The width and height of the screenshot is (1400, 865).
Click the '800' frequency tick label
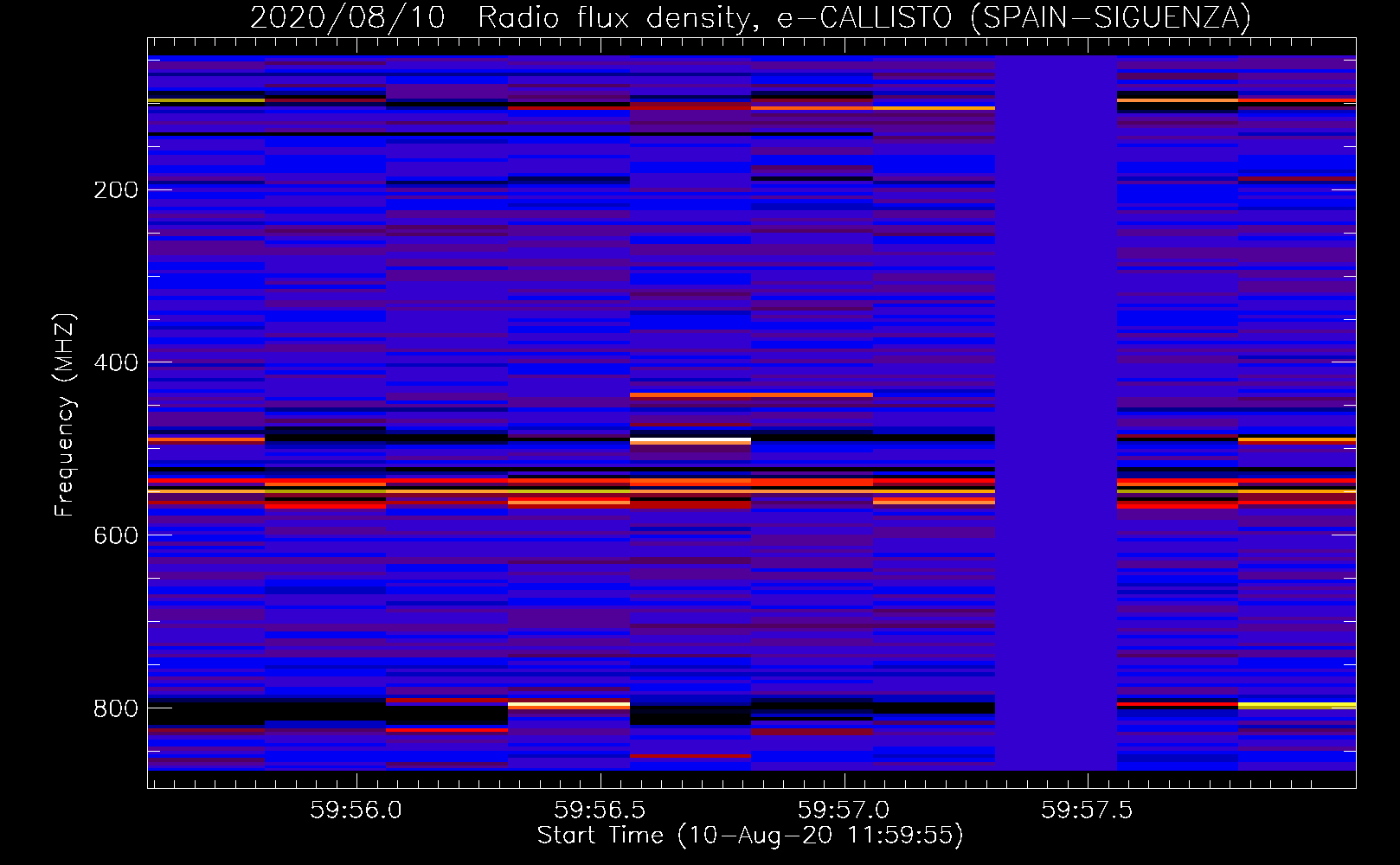(x=116, y=708)
